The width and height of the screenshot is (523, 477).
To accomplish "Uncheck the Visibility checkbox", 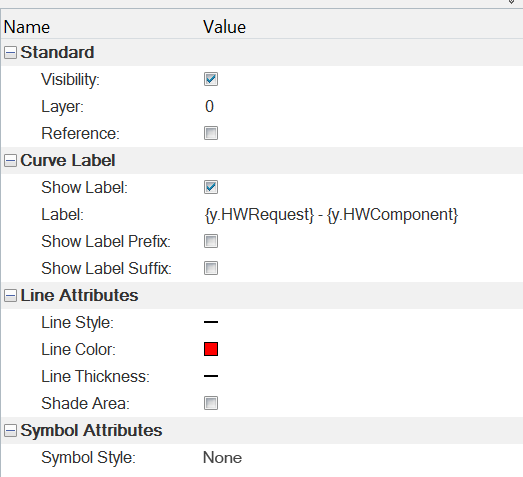I will (x=211, y=79).
